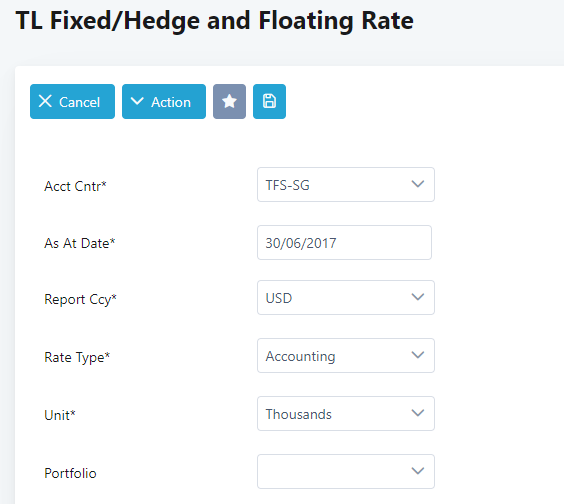This screenshot has height=504, width=564.
Task: Open the Action menu button
Action: point(164,101)
